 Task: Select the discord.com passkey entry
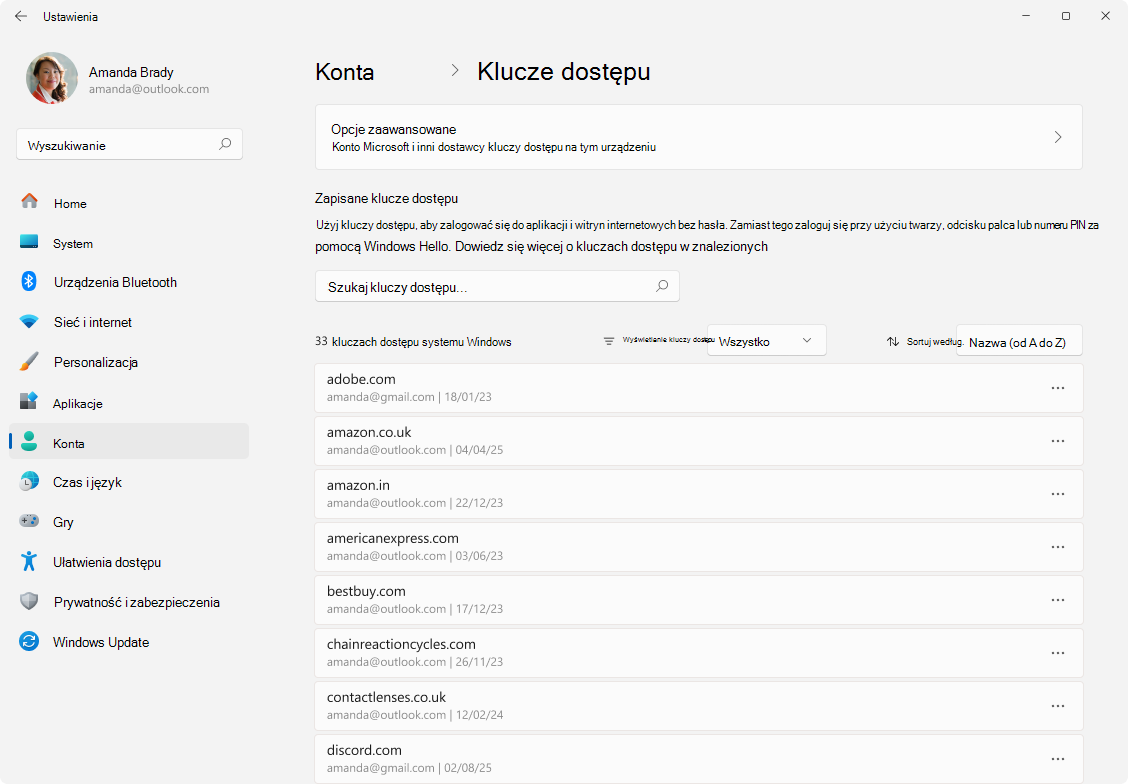point(699,759)
